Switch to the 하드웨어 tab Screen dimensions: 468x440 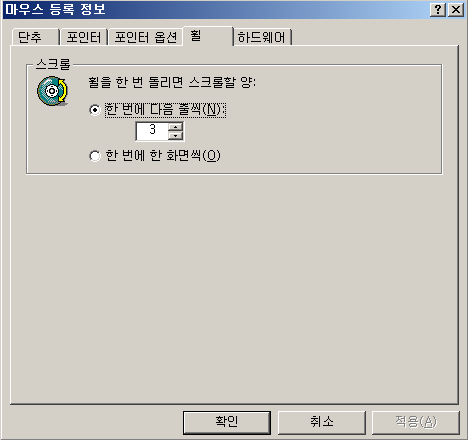coord(262,37)
